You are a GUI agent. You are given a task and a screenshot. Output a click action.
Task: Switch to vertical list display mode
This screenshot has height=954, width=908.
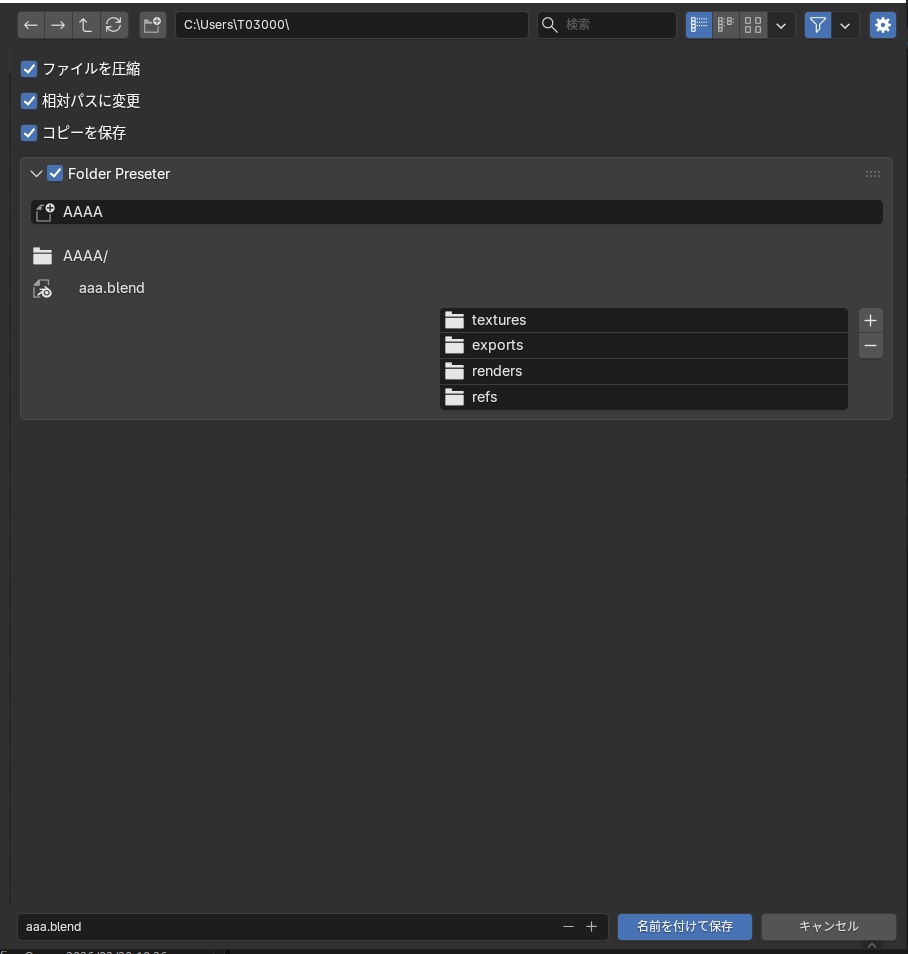(x=698, y=25)
